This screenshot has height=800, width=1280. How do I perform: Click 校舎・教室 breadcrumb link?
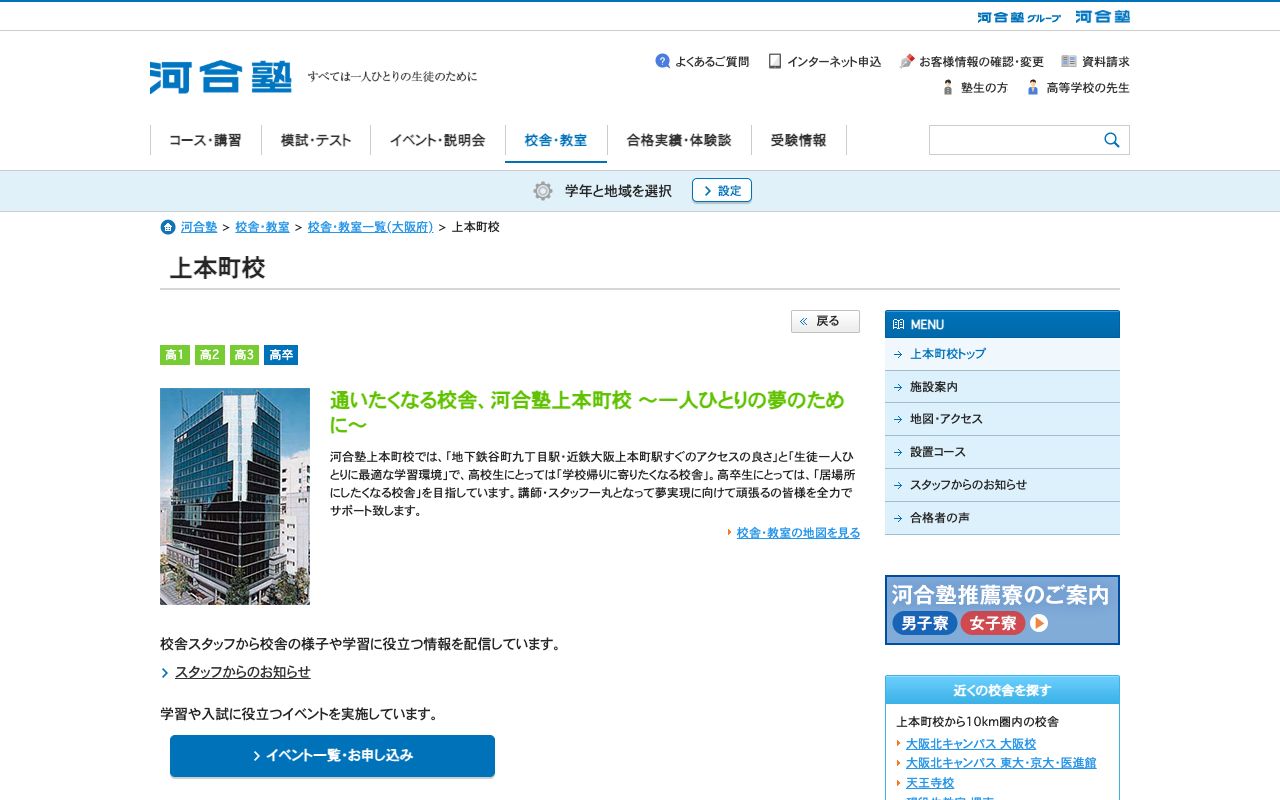pos(262,227)
